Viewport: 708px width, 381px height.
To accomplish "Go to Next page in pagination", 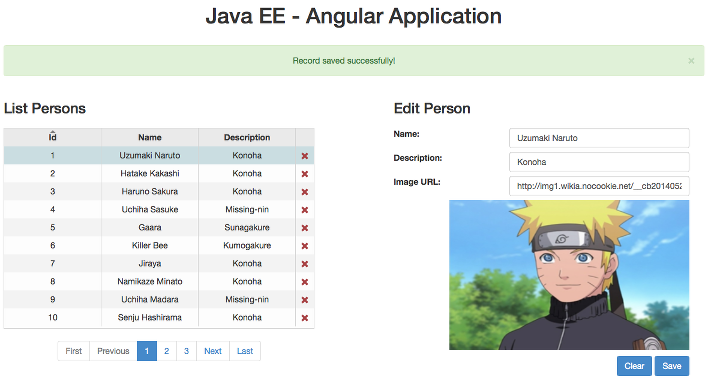I will click(x=213, y=351).
